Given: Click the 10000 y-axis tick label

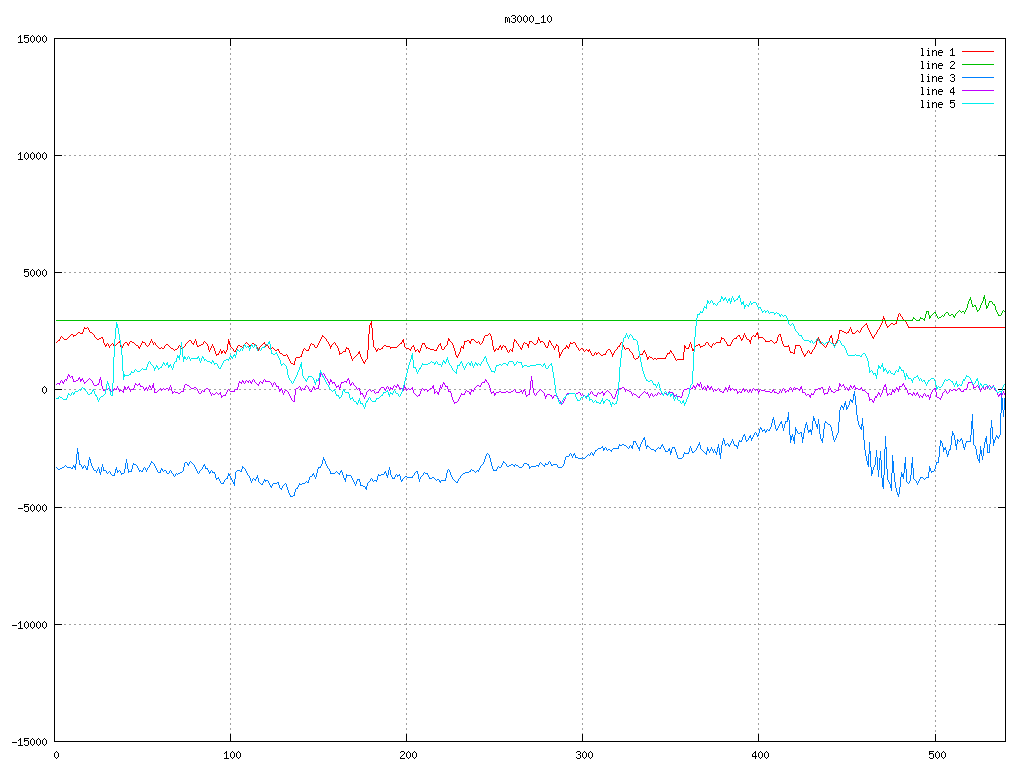Looking at the screenshot, I should click(x=32, y=156).
